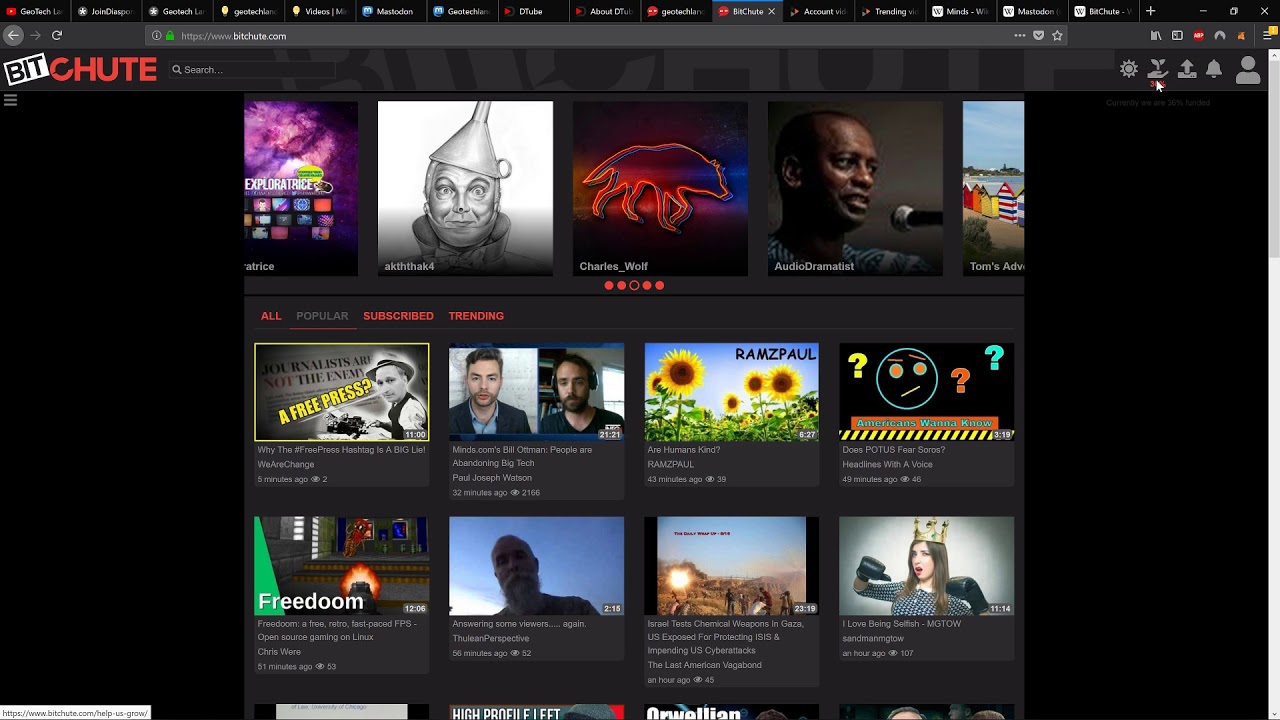Select the SUBSCRIBED videos tab
The image size is (1280, 720).
click(398, 316)
